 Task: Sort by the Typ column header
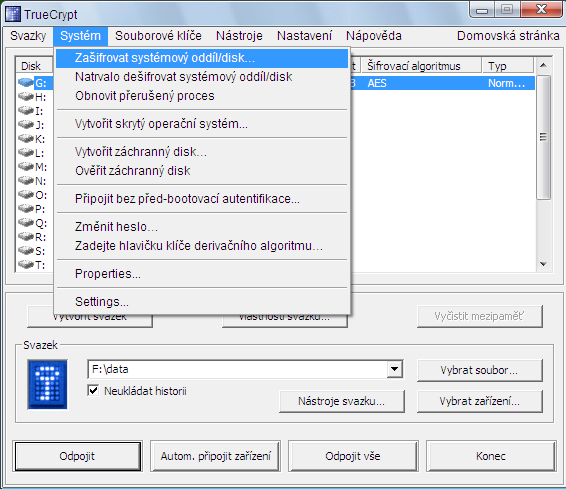click(x=508, y=66)
